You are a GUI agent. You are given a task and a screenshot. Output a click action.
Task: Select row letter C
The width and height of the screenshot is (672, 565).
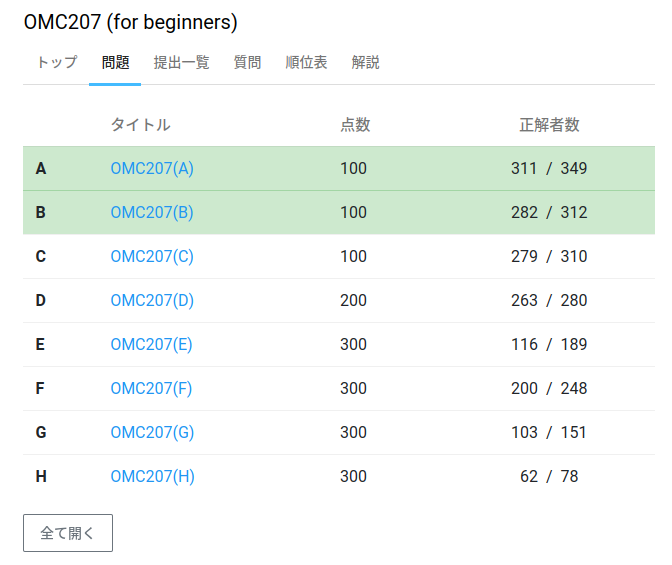pos(40,256)
